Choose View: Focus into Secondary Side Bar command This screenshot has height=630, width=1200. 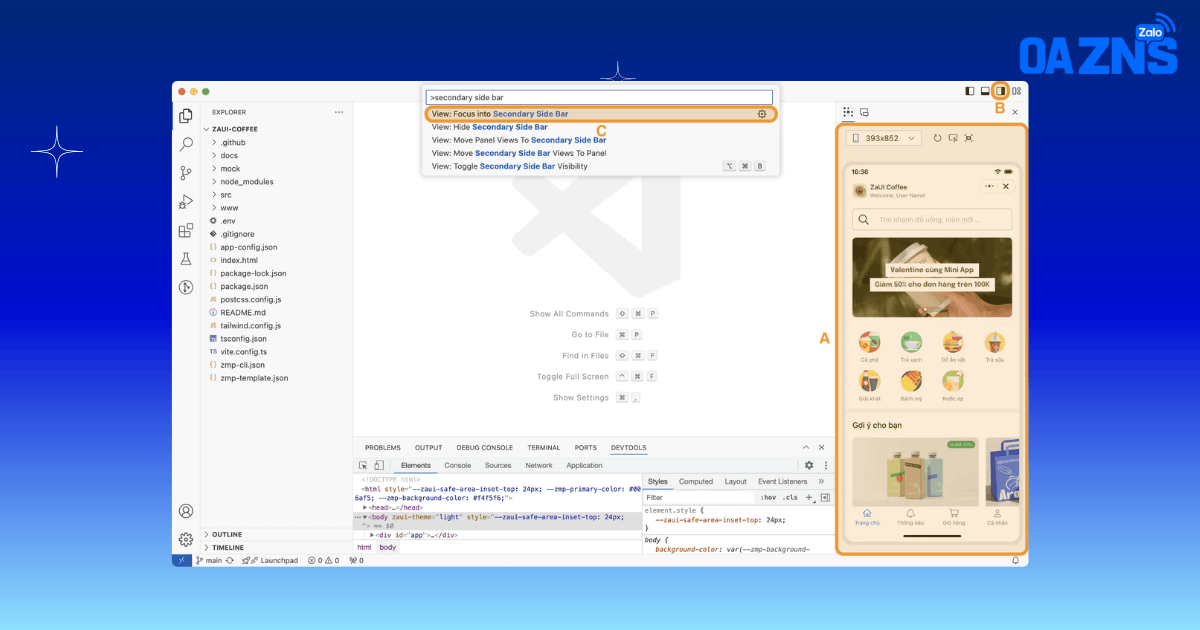600,114
